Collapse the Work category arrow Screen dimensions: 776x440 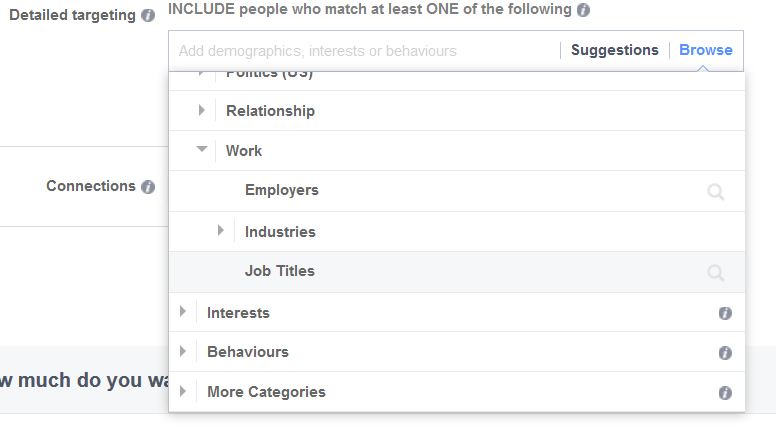pos(202,150)
